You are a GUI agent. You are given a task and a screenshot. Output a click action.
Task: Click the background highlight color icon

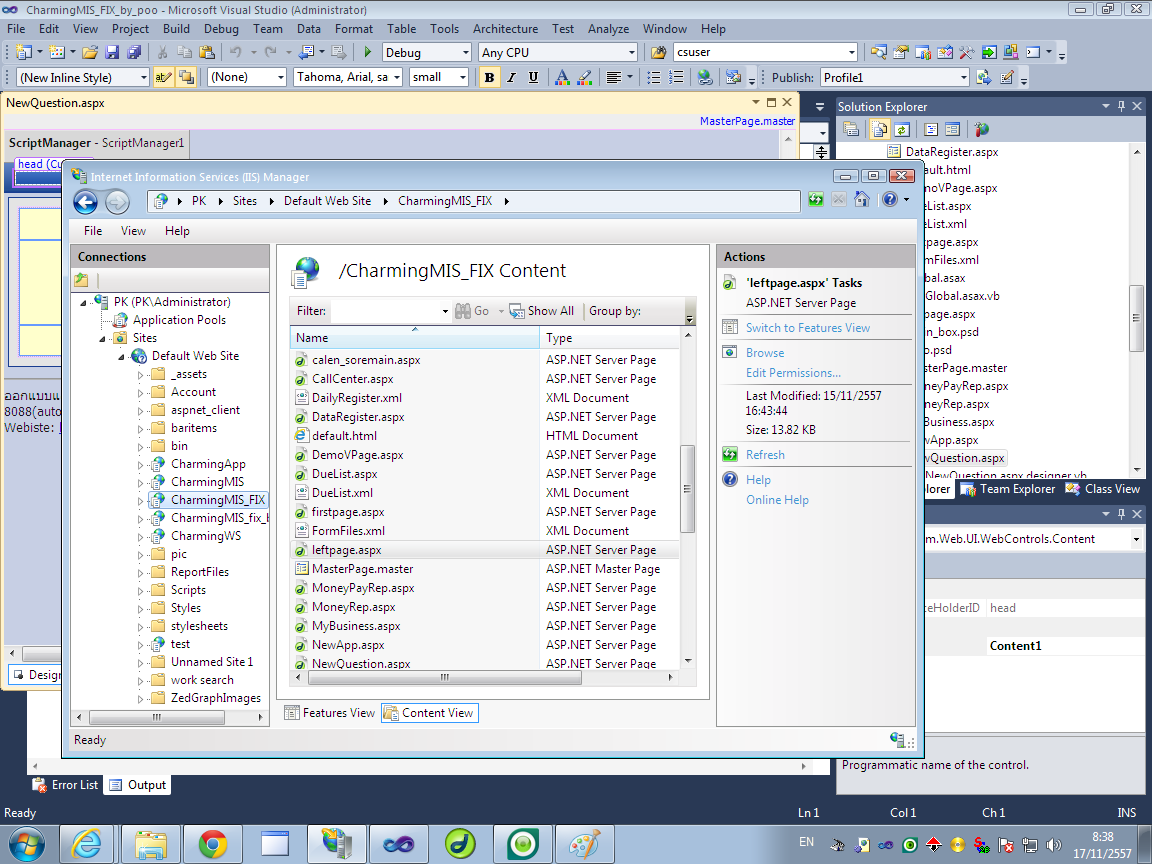[585, 77]
